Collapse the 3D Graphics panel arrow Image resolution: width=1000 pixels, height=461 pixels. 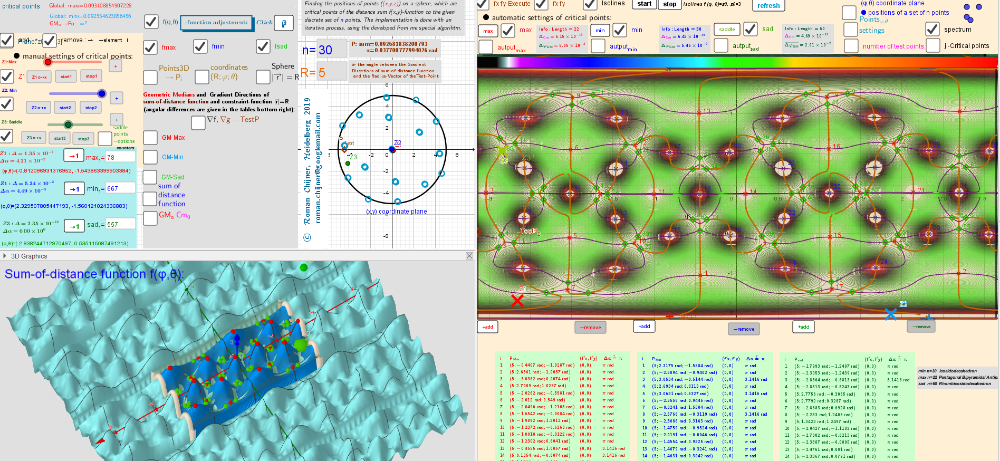point(4,256)
